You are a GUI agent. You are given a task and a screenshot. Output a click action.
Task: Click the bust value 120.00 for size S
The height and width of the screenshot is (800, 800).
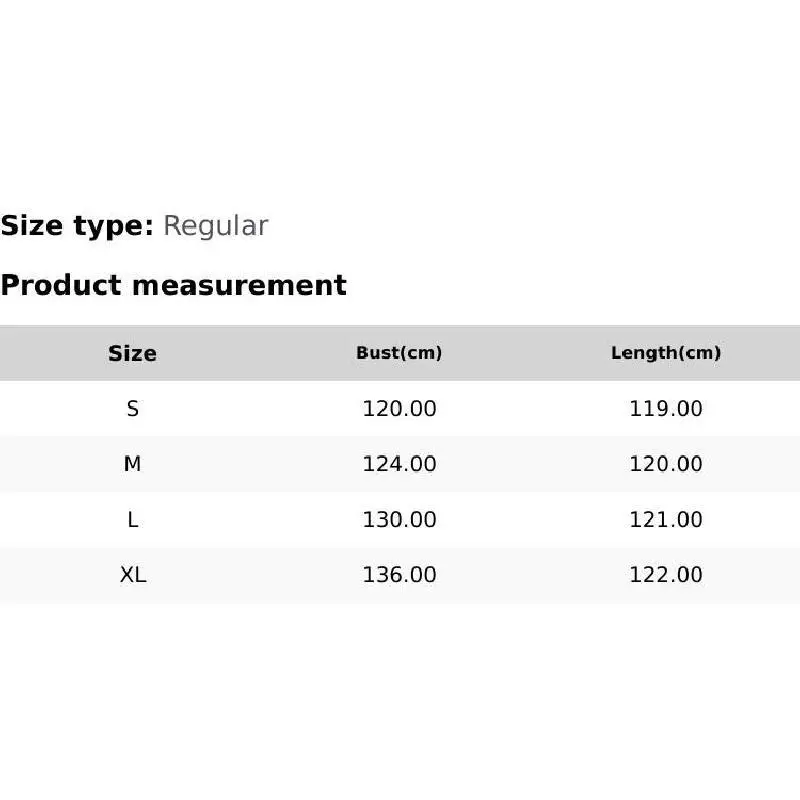[x=399, y=408]
